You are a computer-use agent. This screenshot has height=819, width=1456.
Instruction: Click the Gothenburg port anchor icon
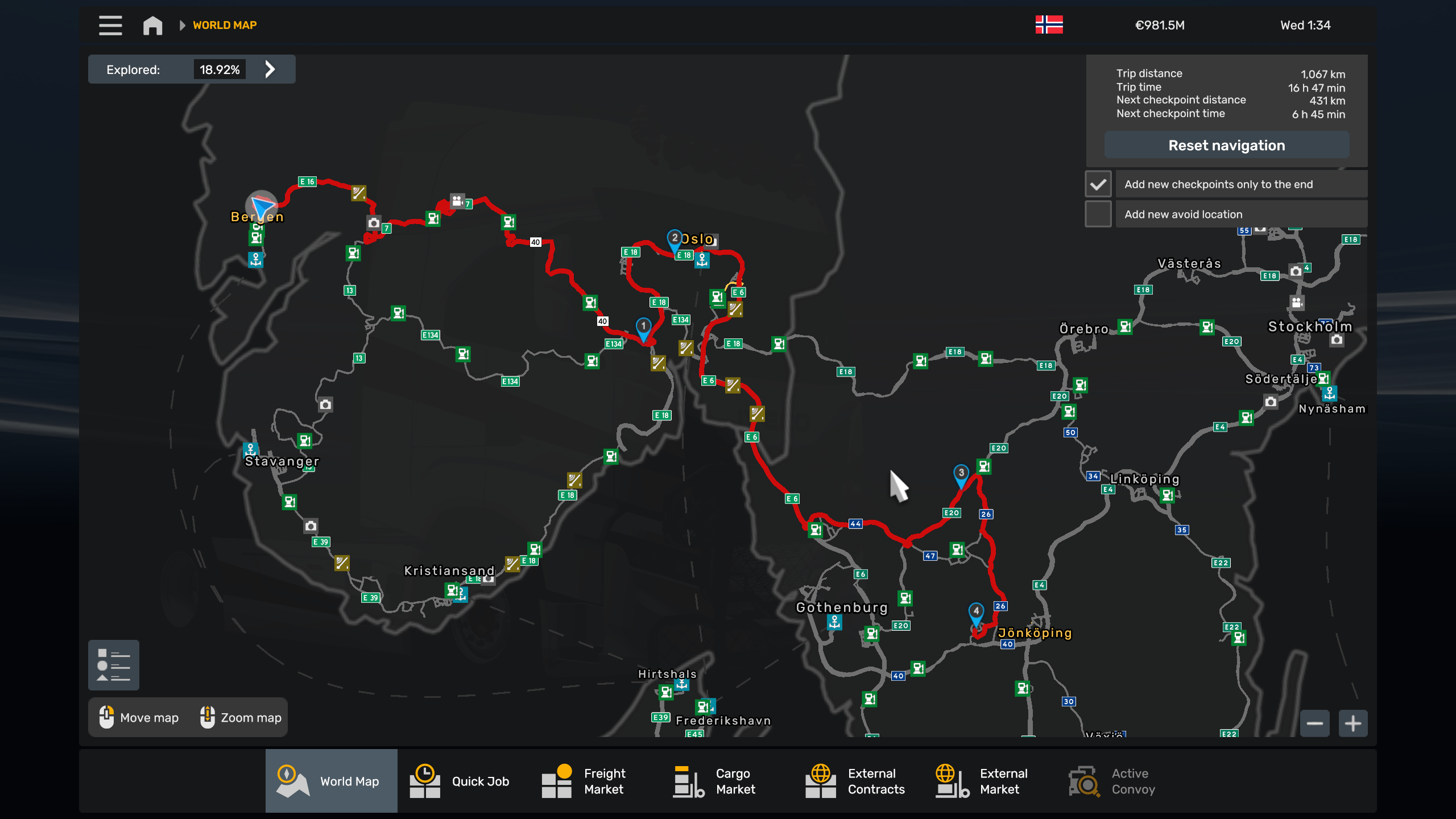tap(834, 622)
